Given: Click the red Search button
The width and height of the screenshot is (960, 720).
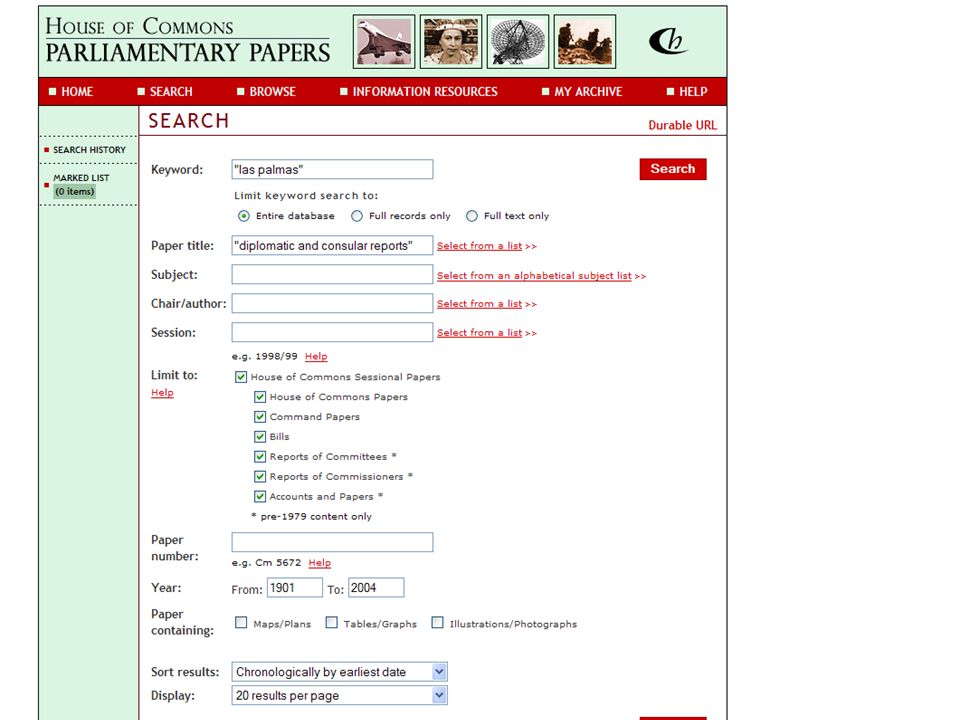Looking at the screenshot, I should (x=673, y=169).
